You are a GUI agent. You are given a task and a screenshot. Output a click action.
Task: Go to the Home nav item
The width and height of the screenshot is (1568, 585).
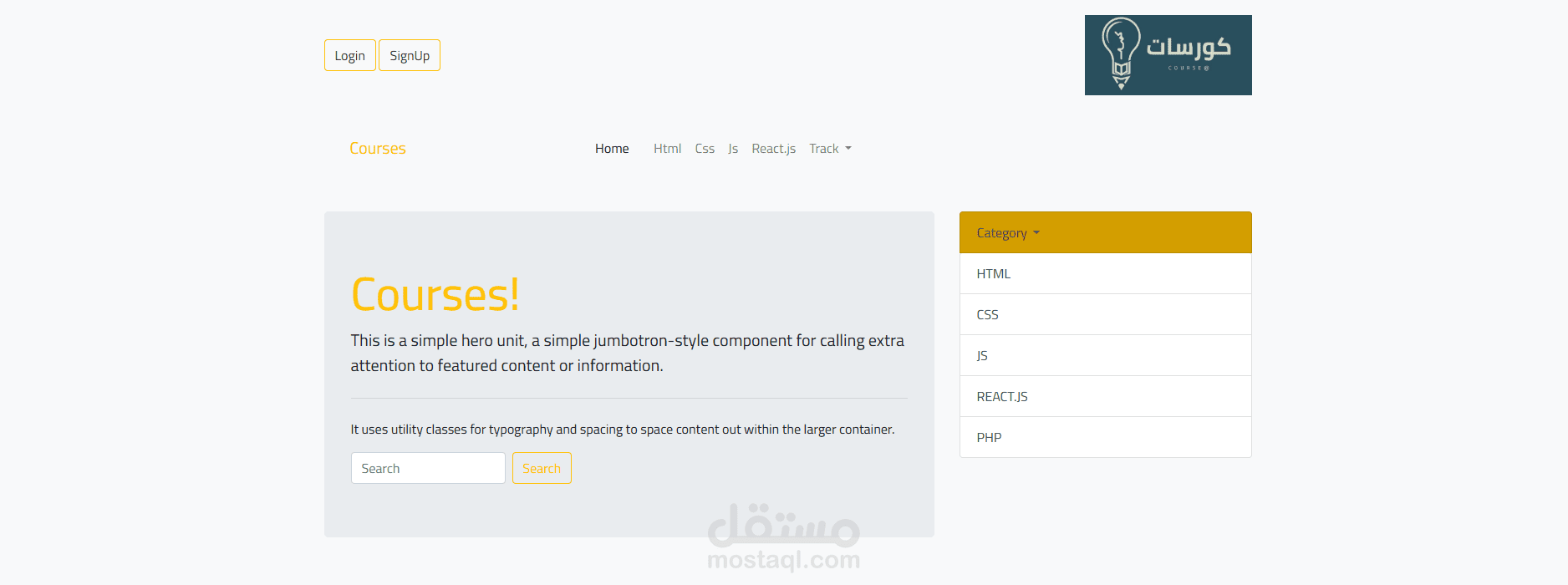click(x=612, y=148)
